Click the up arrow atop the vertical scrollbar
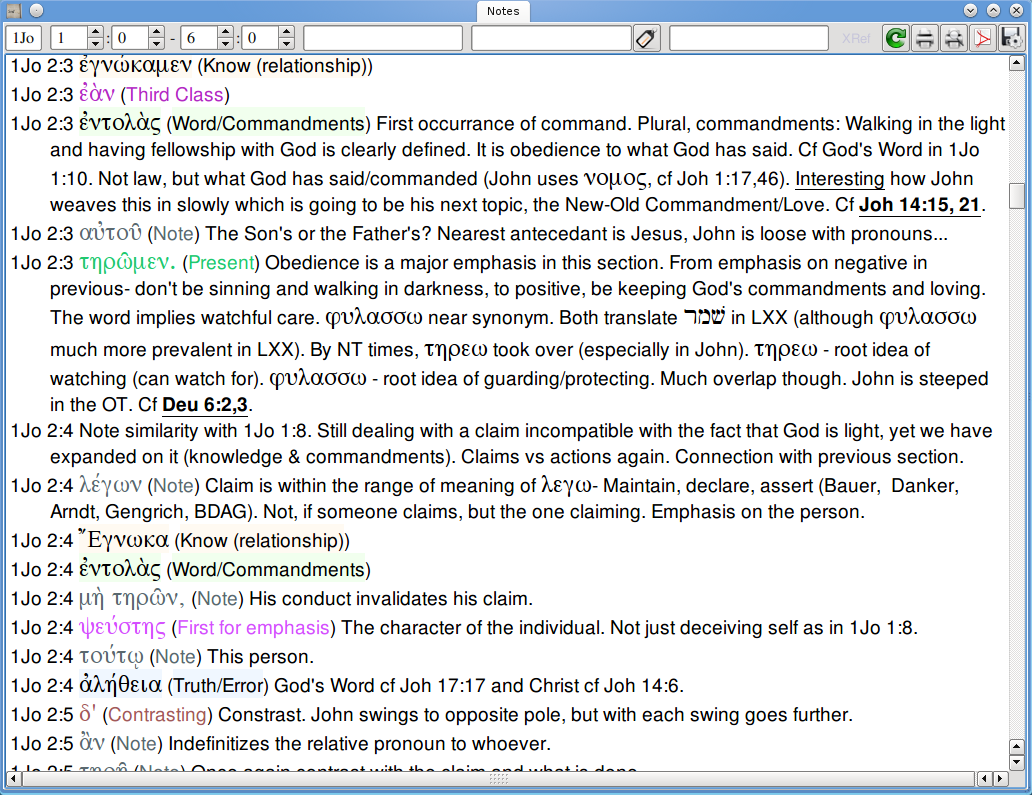Image resolution: width=1032 pixels, height=795 pixels. coord(1017,63)
